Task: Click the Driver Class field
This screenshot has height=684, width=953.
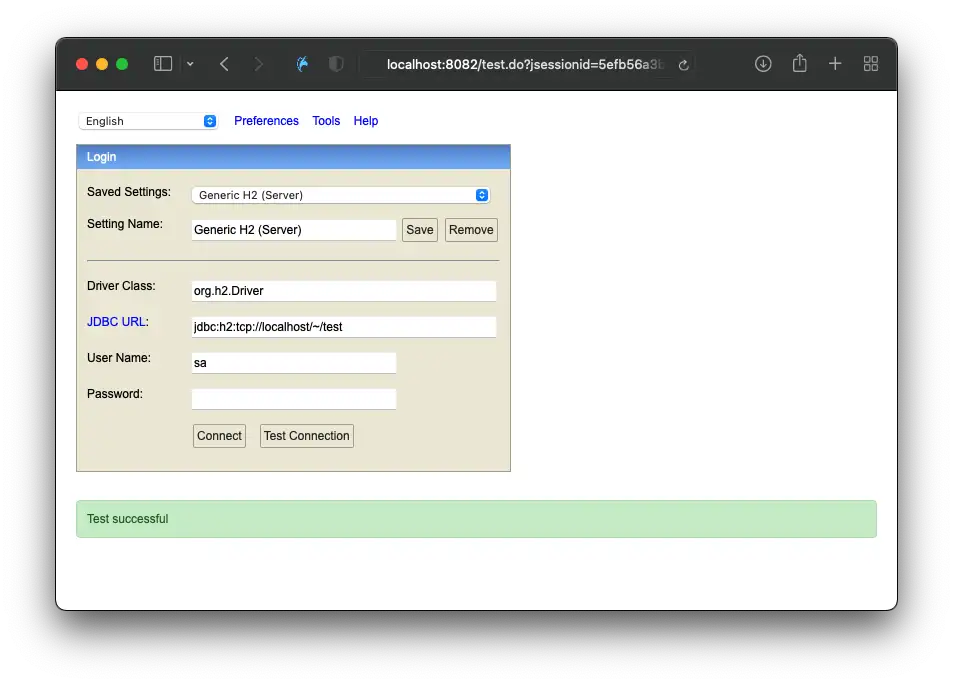Action: pos(344,291)
